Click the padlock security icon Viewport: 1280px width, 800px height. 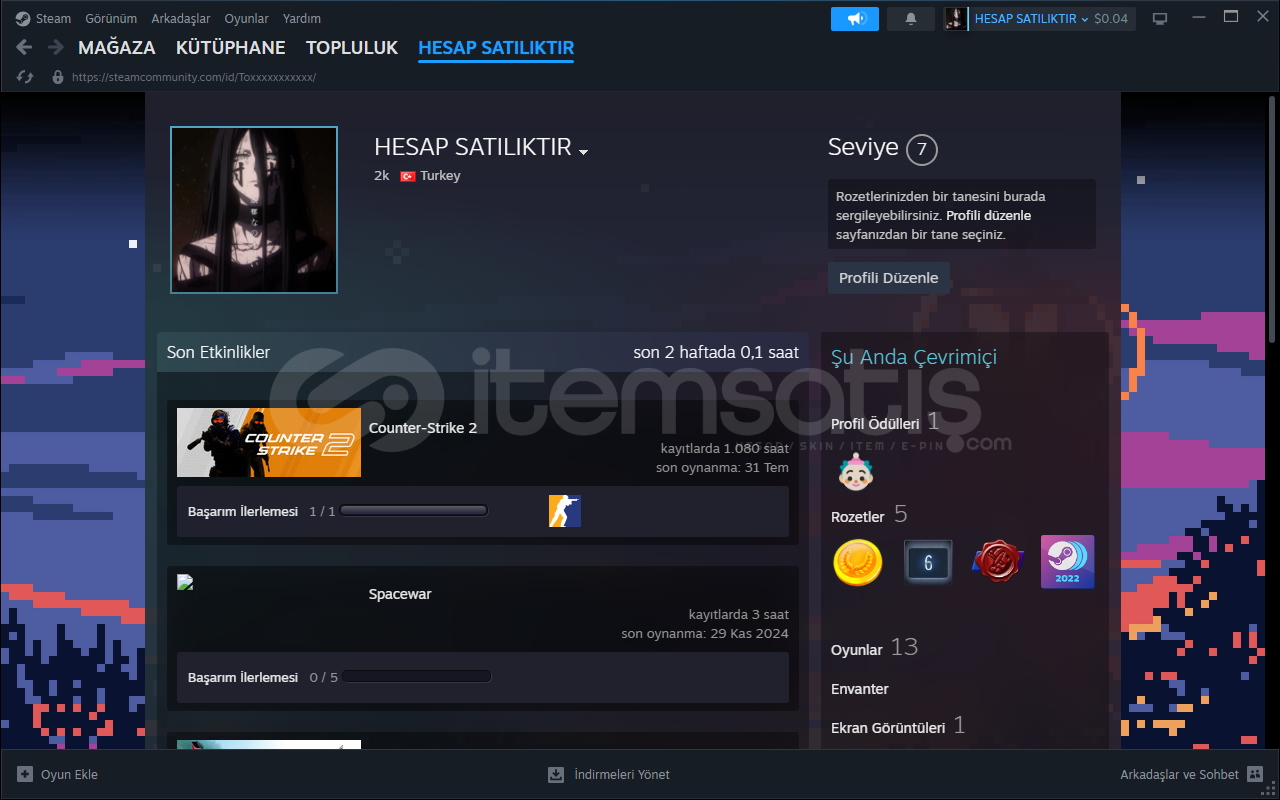click(x=57, y=77)
